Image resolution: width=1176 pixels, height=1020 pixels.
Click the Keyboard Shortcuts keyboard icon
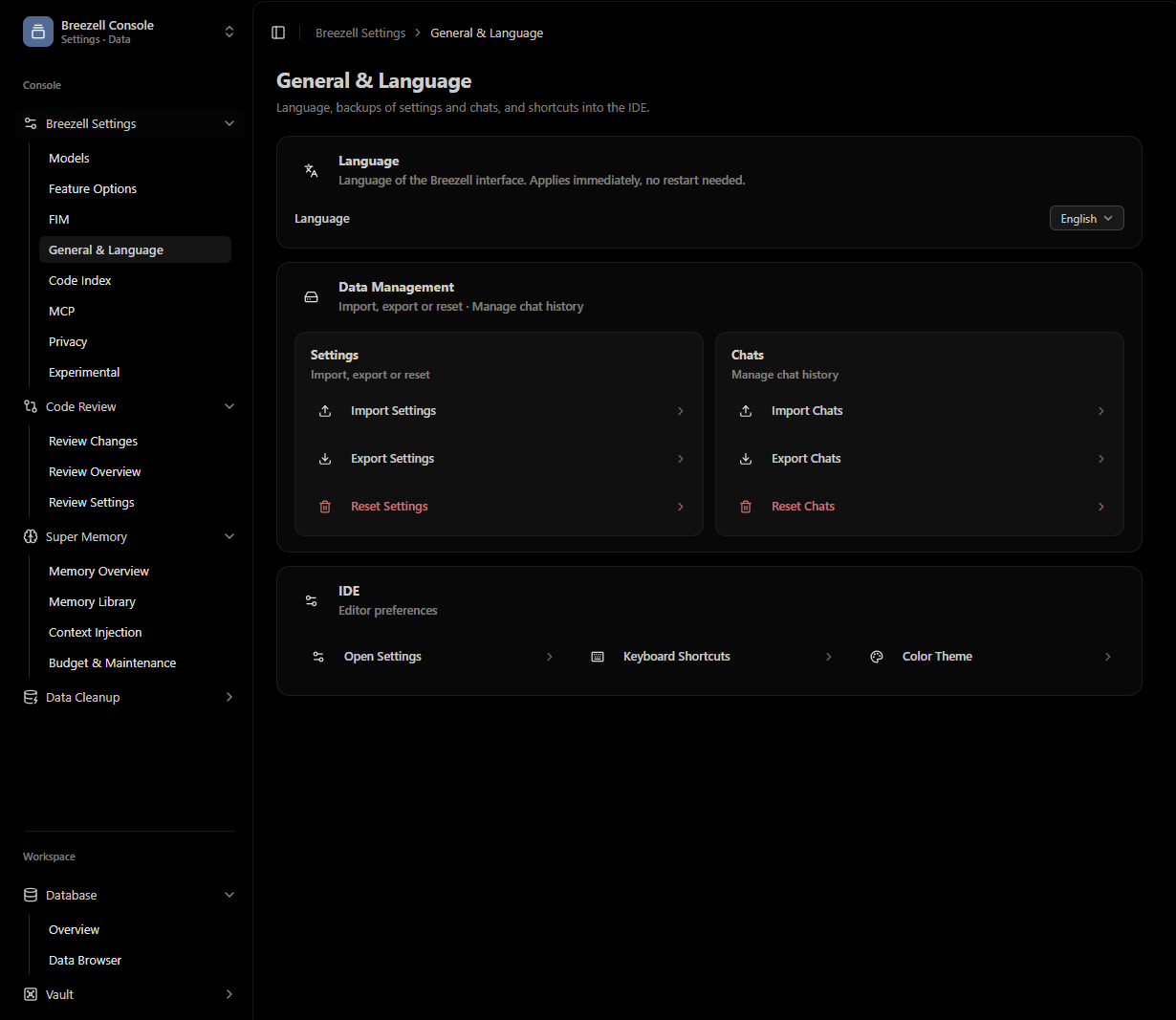point(598,656)
